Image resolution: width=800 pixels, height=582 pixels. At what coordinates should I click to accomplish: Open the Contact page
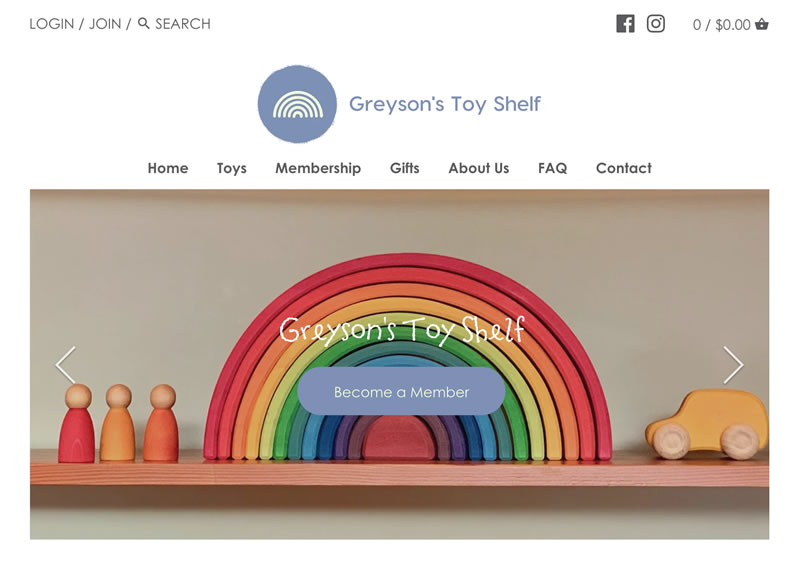point(623,168)
